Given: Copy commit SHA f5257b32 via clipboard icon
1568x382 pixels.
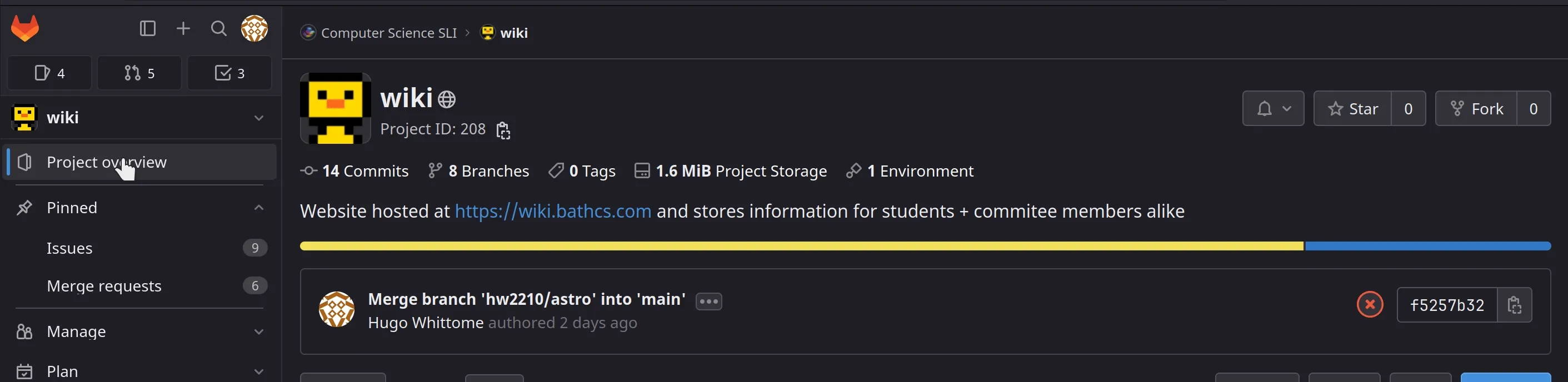Looking at the screenshot, I should (1514, 305).
